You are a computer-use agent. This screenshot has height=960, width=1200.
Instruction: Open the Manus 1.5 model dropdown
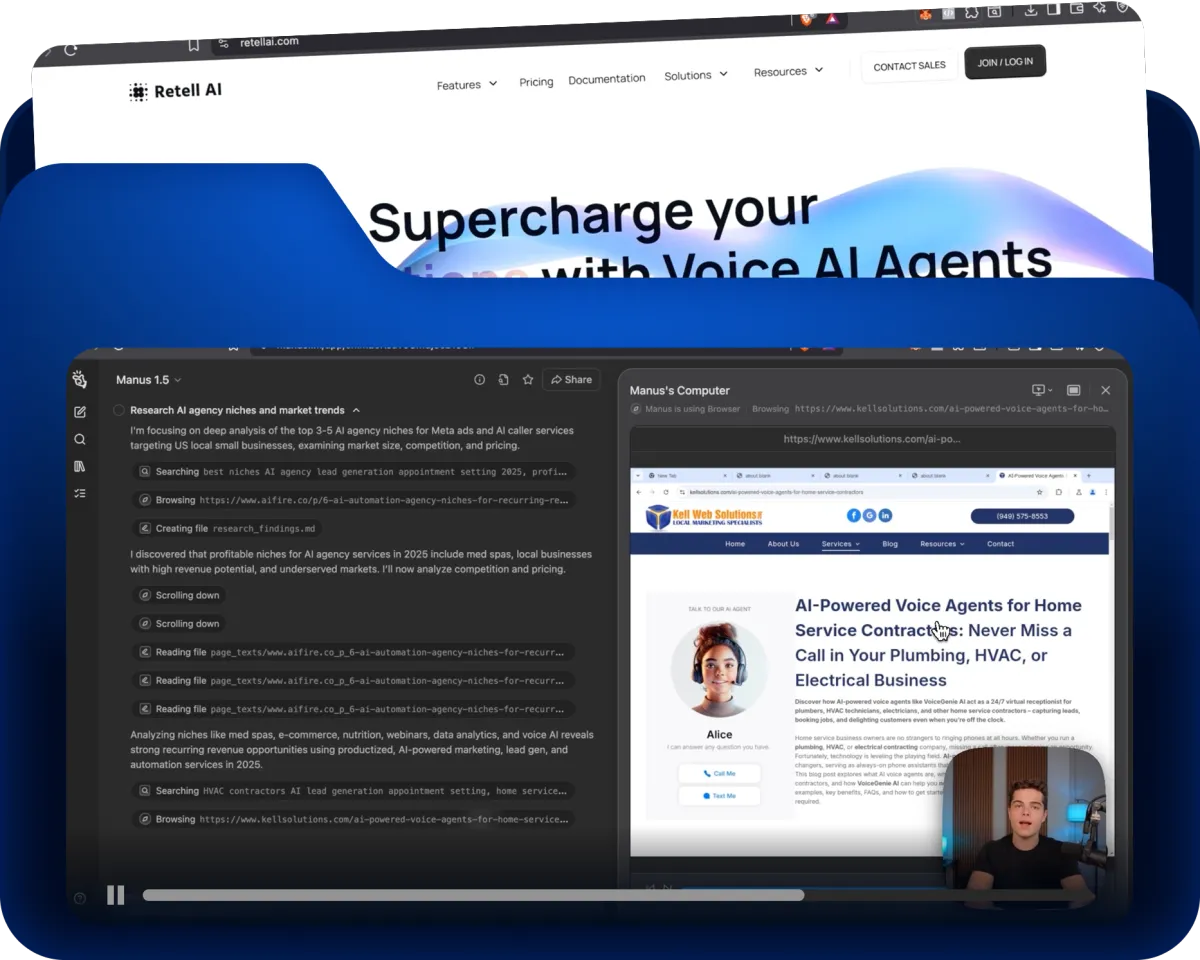(149, 380)
